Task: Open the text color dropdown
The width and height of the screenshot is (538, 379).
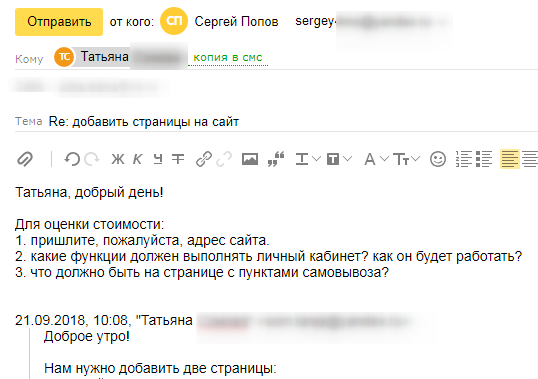Action: pyautogui.click(x=308, y=159)
